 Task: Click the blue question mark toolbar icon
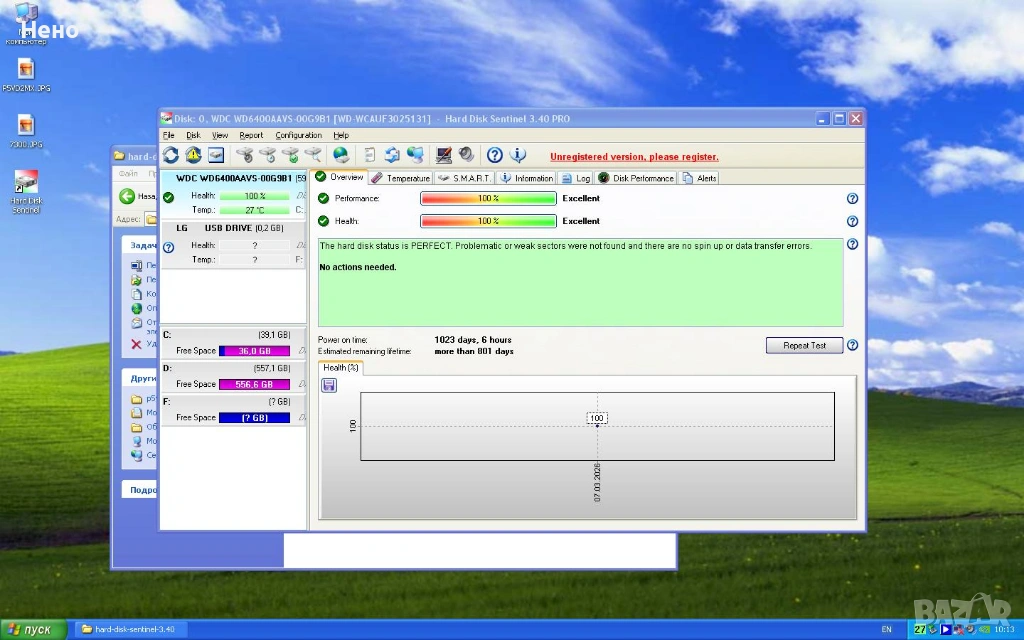click(494, 155)
